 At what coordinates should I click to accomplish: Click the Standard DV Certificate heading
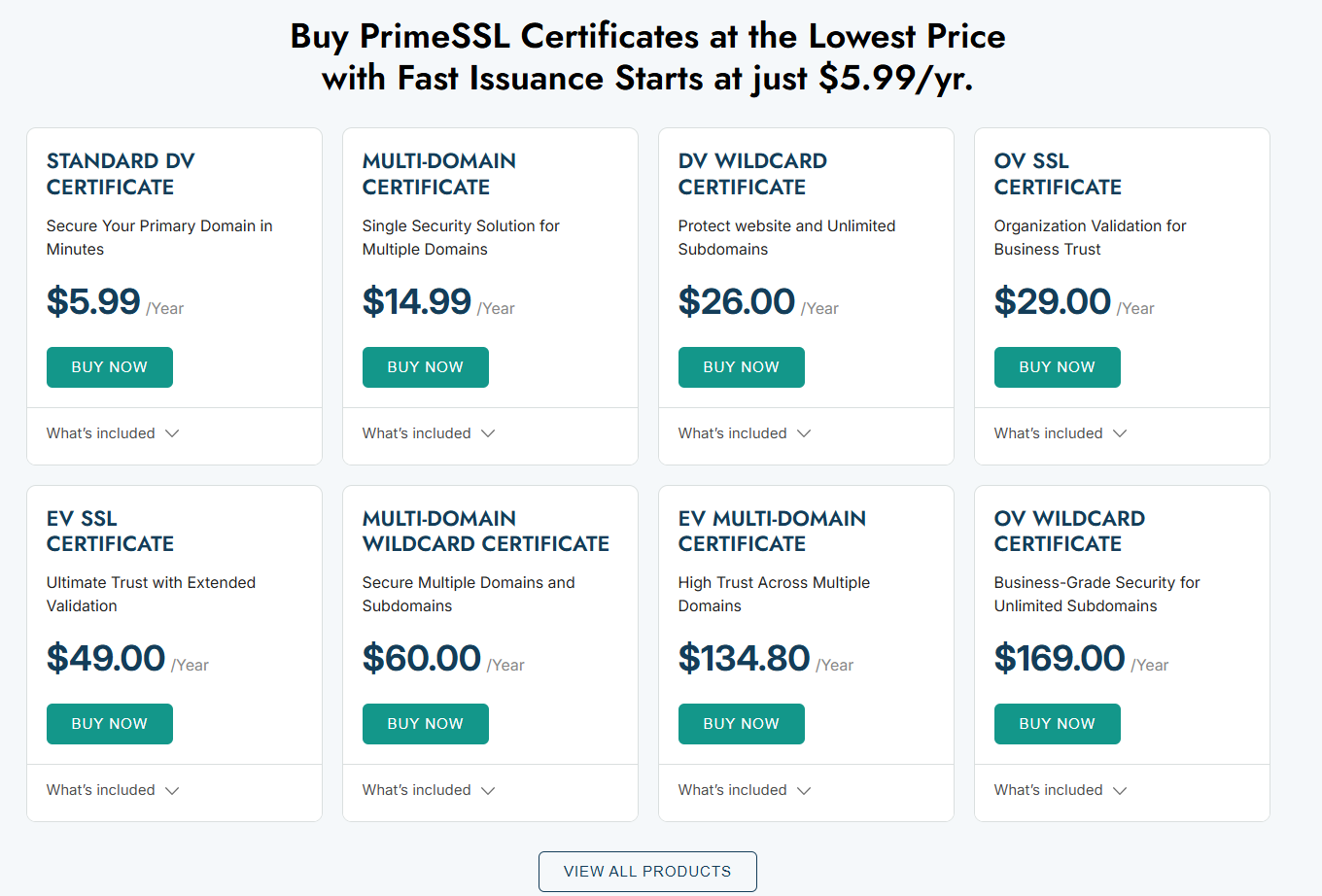tap(121, 174)
